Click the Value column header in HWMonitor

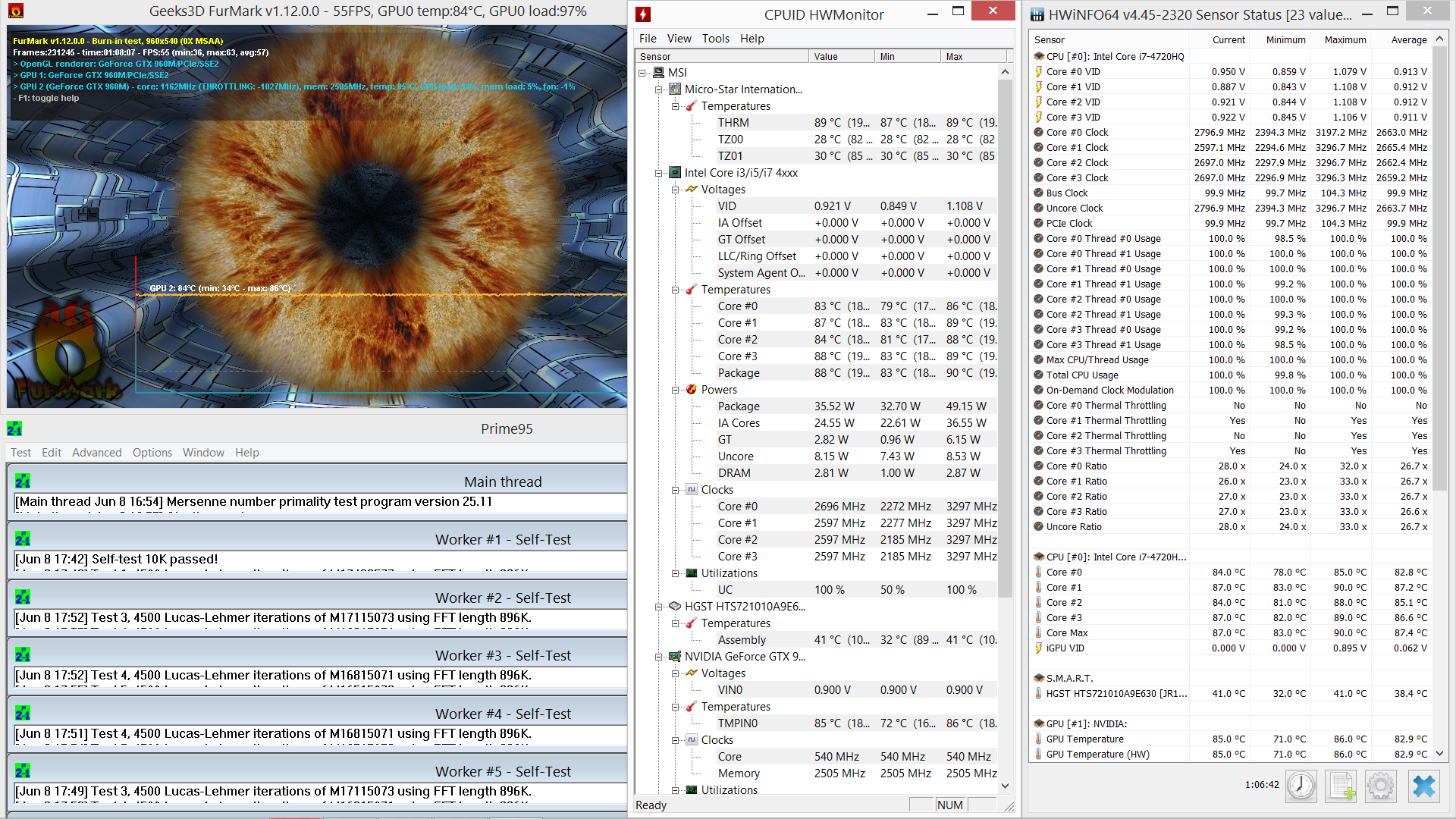pos(841,56)
